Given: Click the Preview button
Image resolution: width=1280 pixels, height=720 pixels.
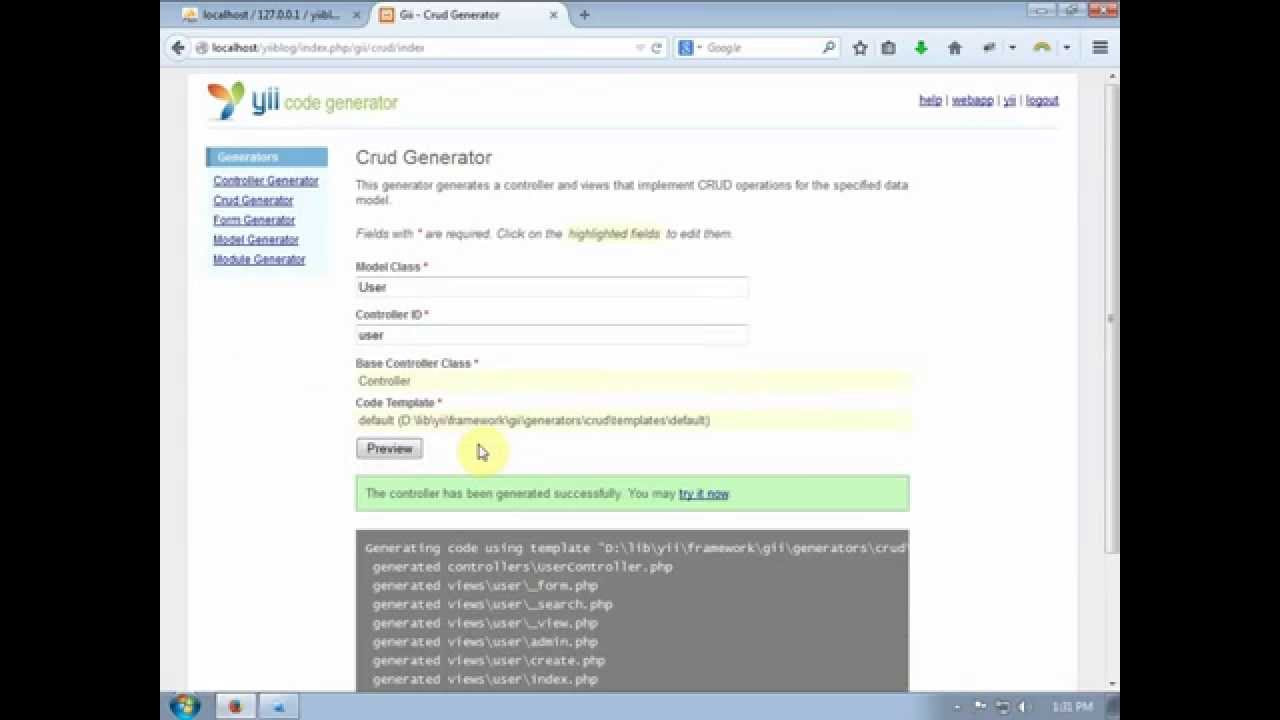Looking at the screenshot, I should click(x=389, y=449).
